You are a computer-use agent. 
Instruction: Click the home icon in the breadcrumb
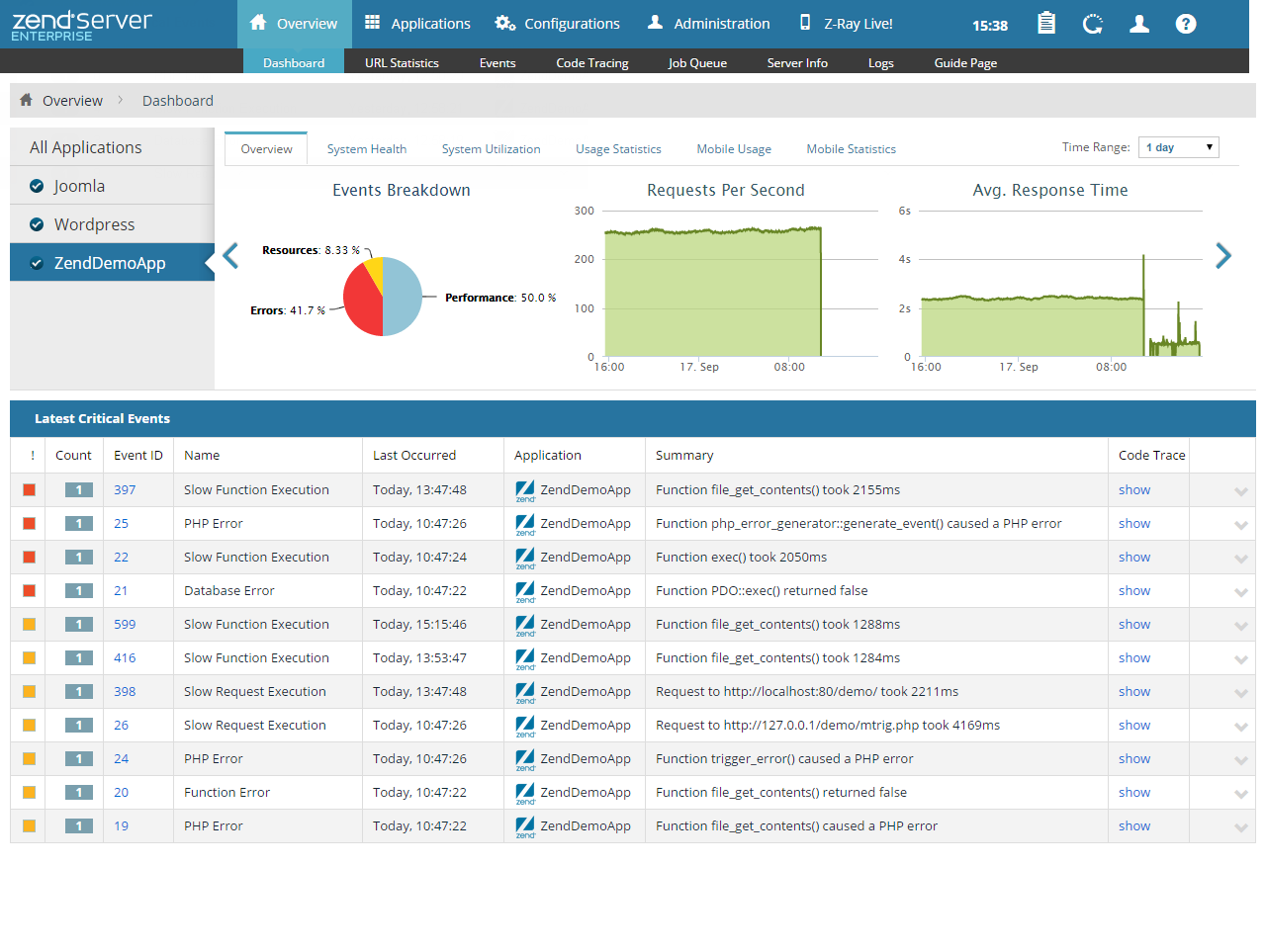point(27,100)
